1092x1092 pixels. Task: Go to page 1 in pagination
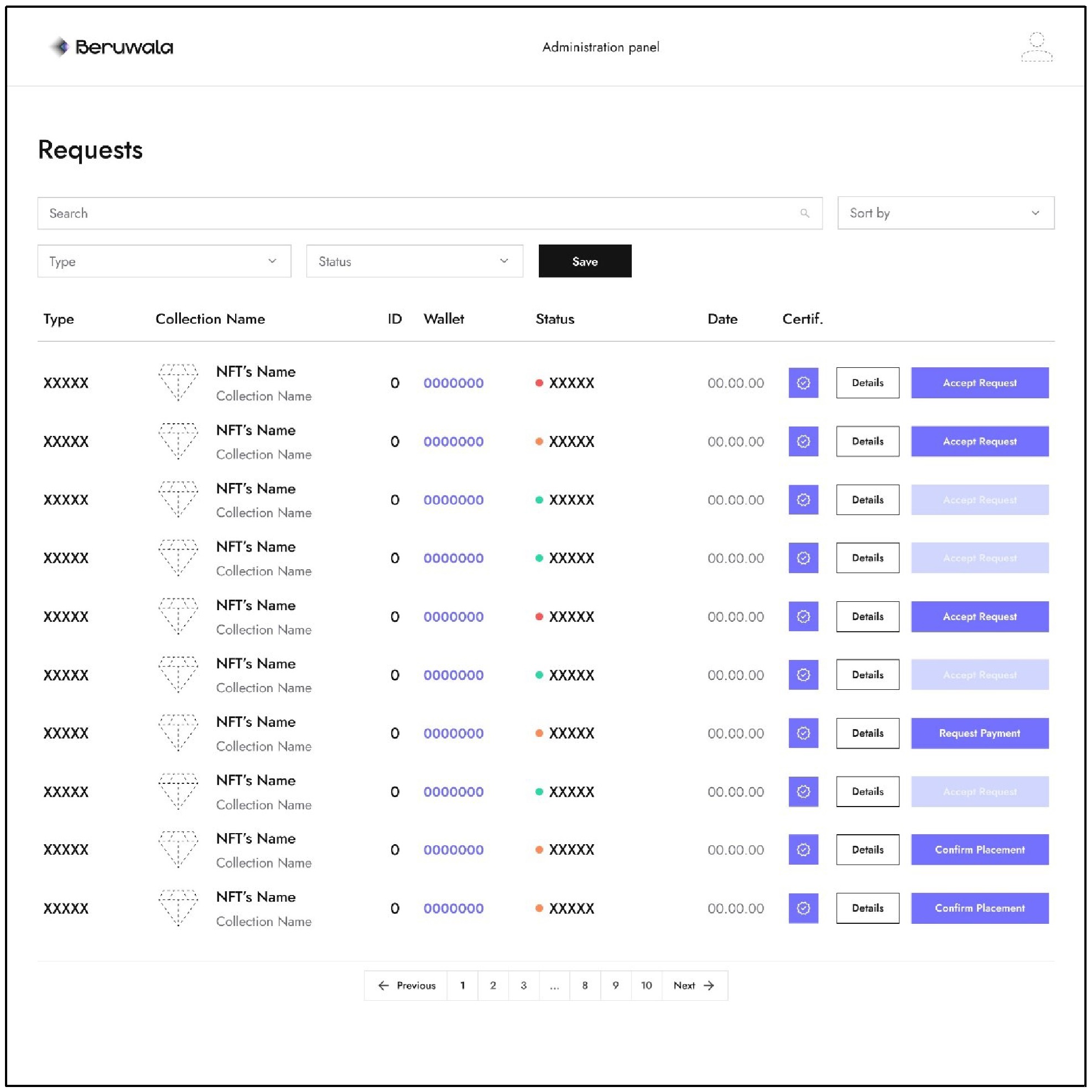[462, 986]
